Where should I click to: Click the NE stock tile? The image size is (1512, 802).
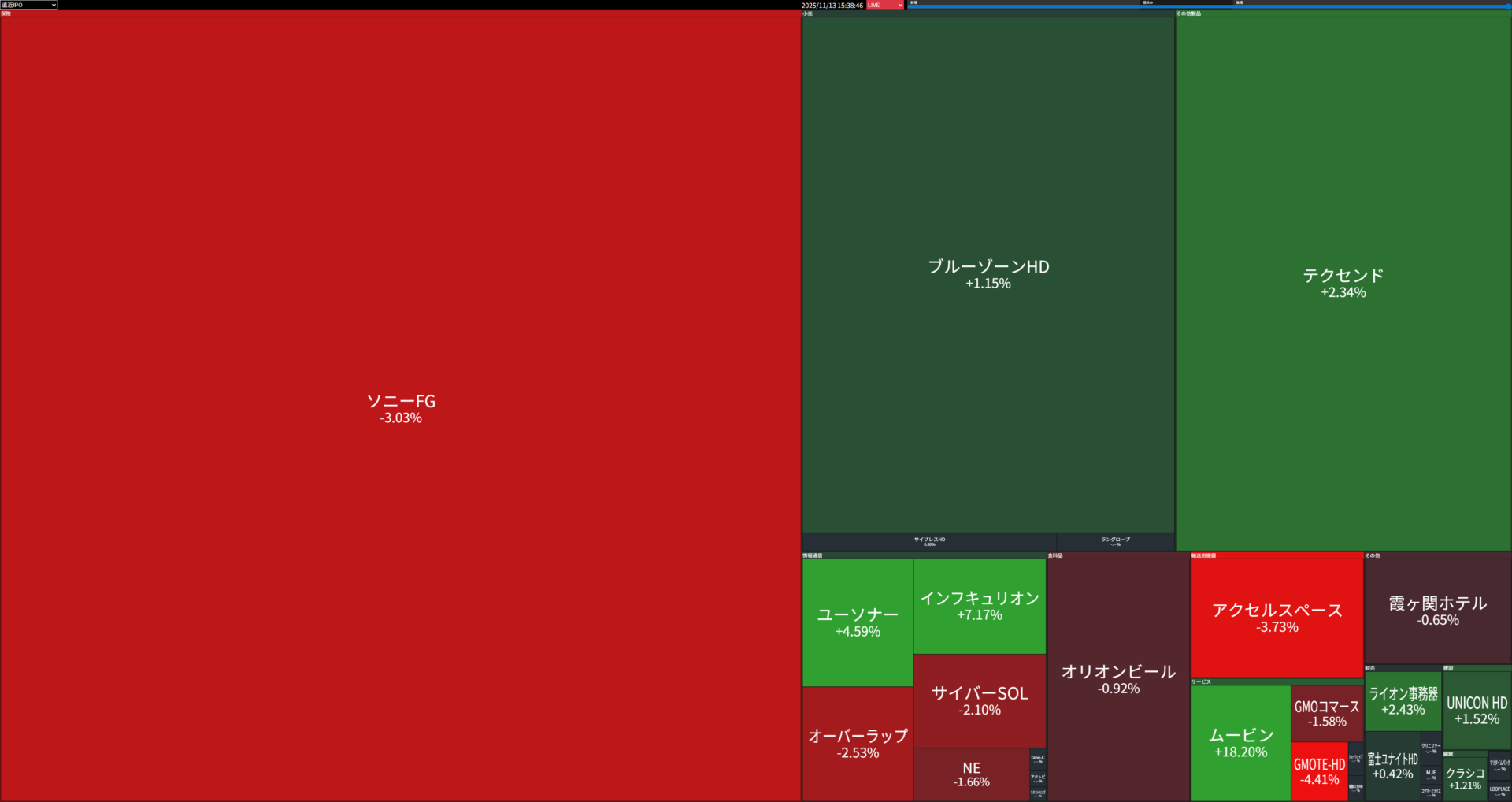pos(971,774)
